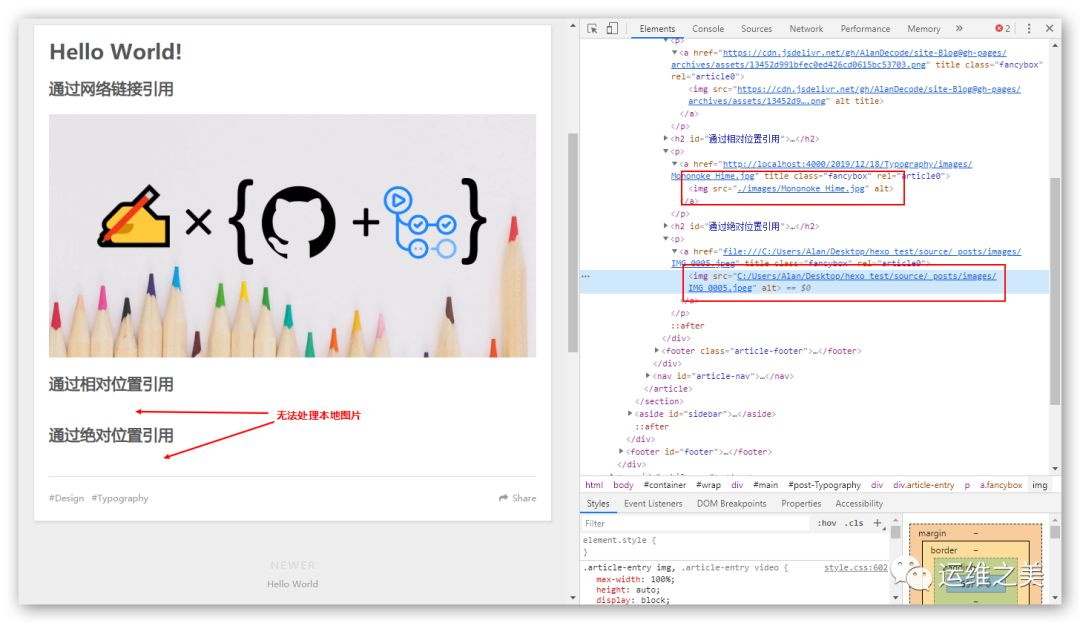Click the #Design tag link
Viewport: 1080px width, 623px height.
click(66, 498)
